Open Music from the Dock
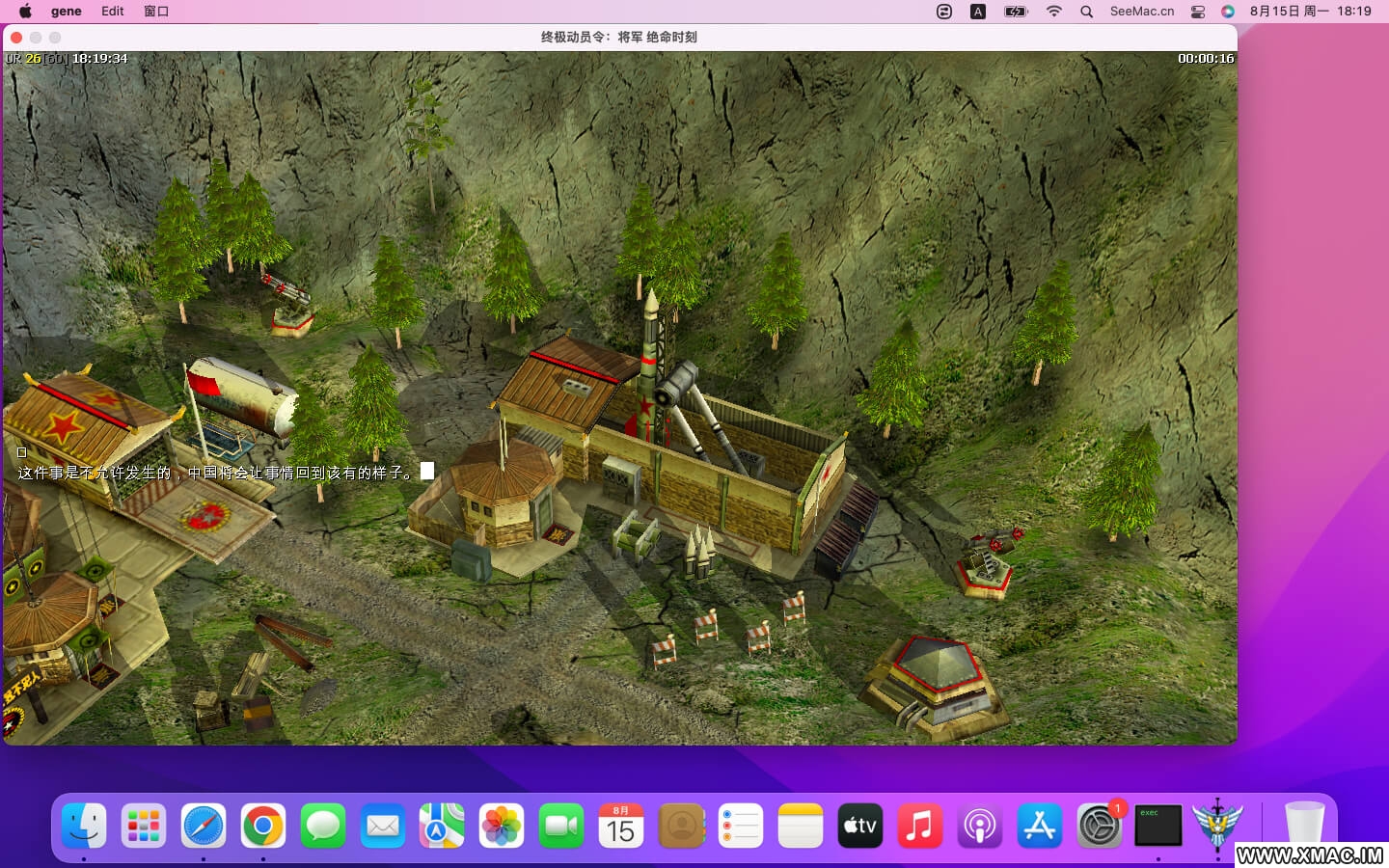The height and width of the screenshot is (868, 1389). [x=920, y=826]
